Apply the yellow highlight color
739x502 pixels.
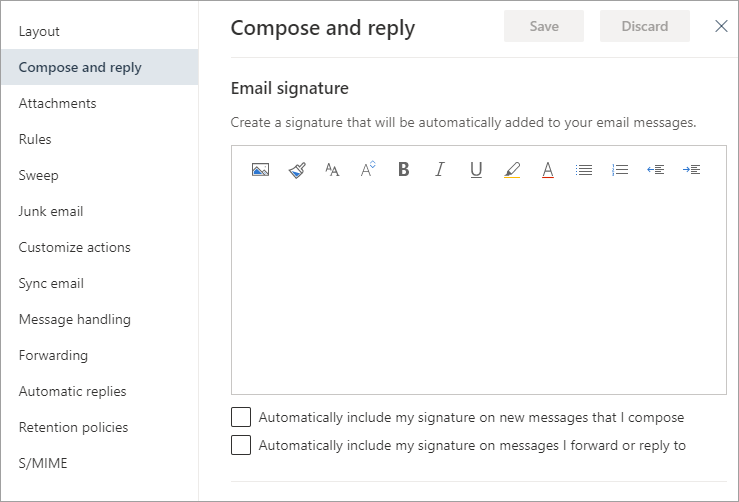512,170
